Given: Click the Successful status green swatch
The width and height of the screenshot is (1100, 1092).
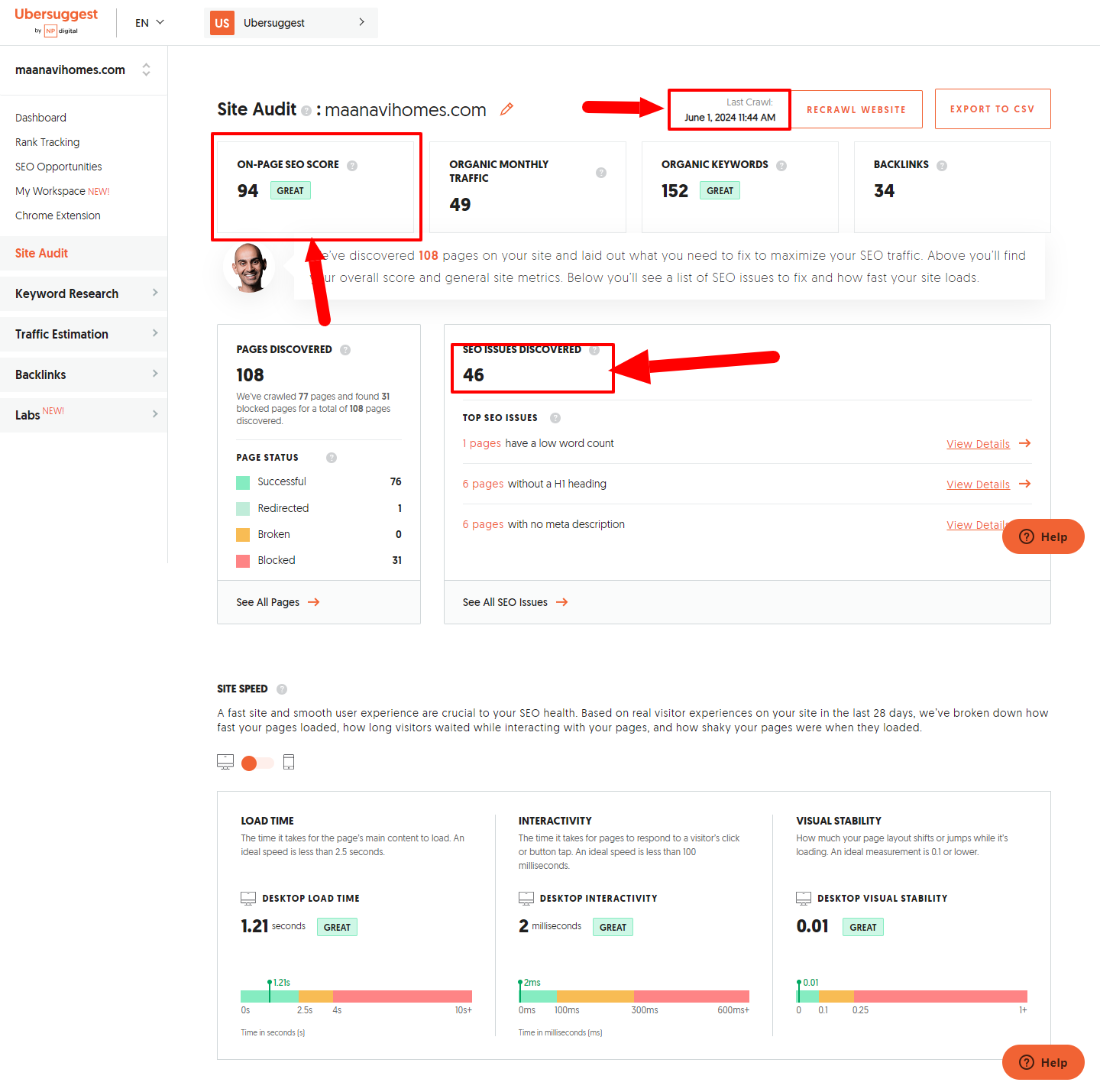Looking at the screenshot, I should tap(243, 482).
